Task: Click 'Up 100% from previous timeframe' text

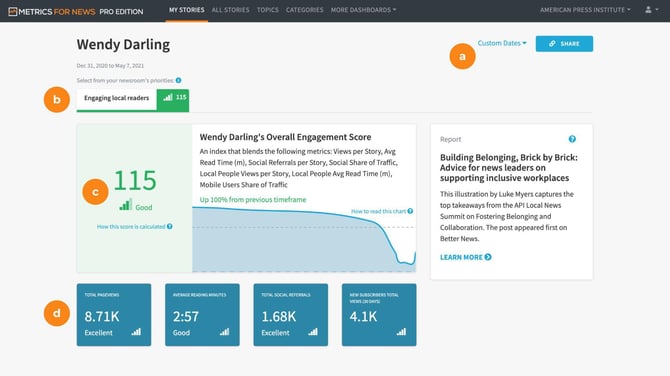Action: 253,200
